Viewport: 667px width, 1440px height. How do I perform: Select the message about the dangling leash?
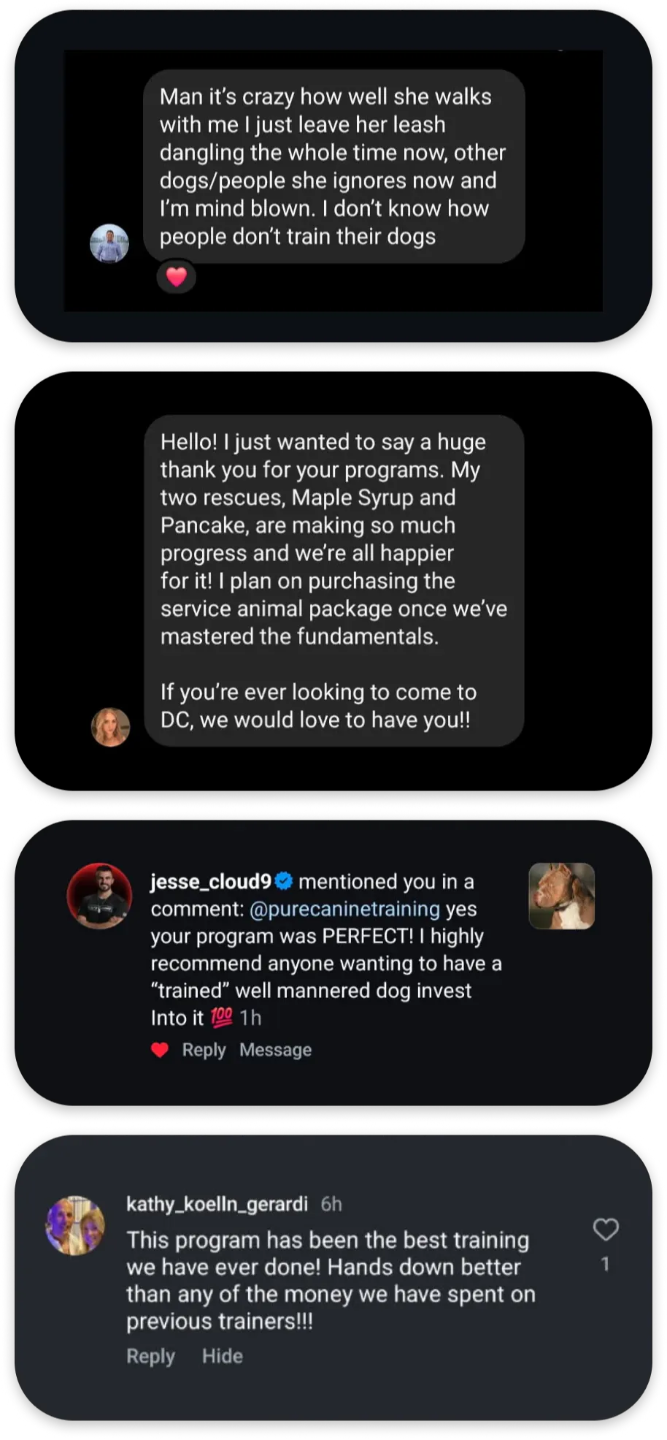coord(334,166)
